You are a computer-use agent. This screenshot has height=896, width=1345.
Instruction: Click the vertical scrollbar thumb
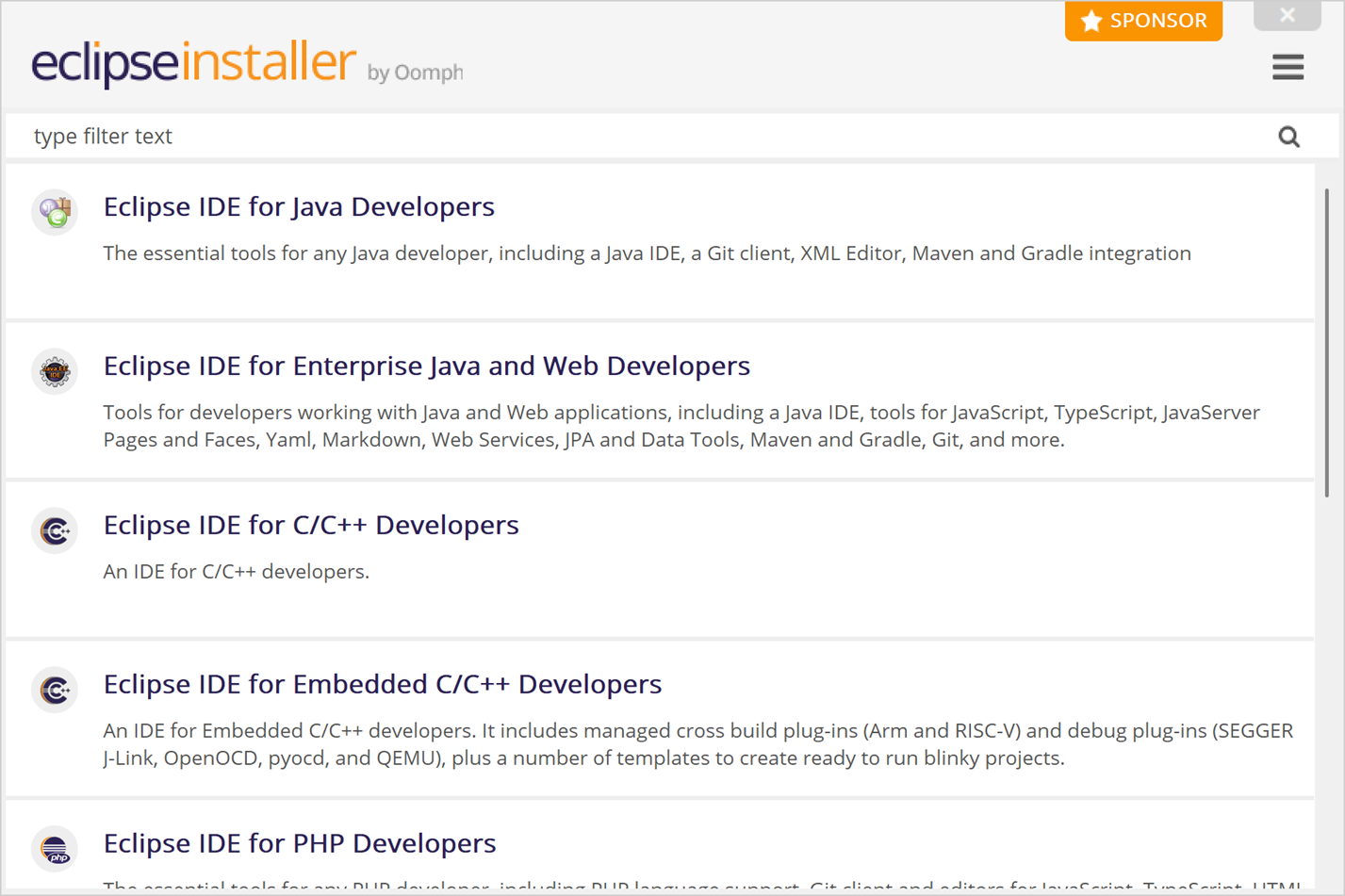(x=1327, y=343)
